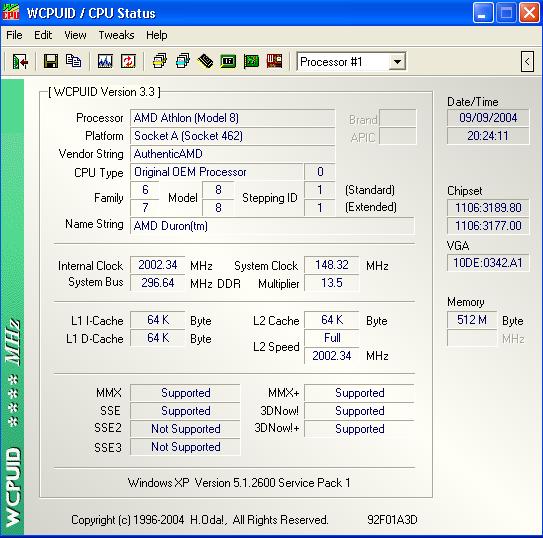Click System Clock value 148.32
543x538 pixels.
[332, 265]
